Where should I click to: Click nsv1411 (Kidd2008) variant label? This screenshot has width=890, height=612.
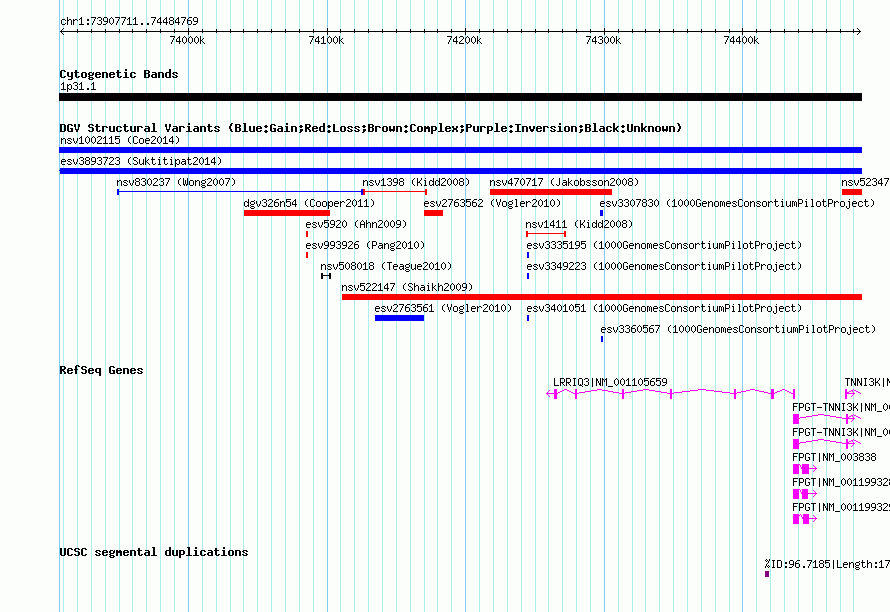(579, 224)
